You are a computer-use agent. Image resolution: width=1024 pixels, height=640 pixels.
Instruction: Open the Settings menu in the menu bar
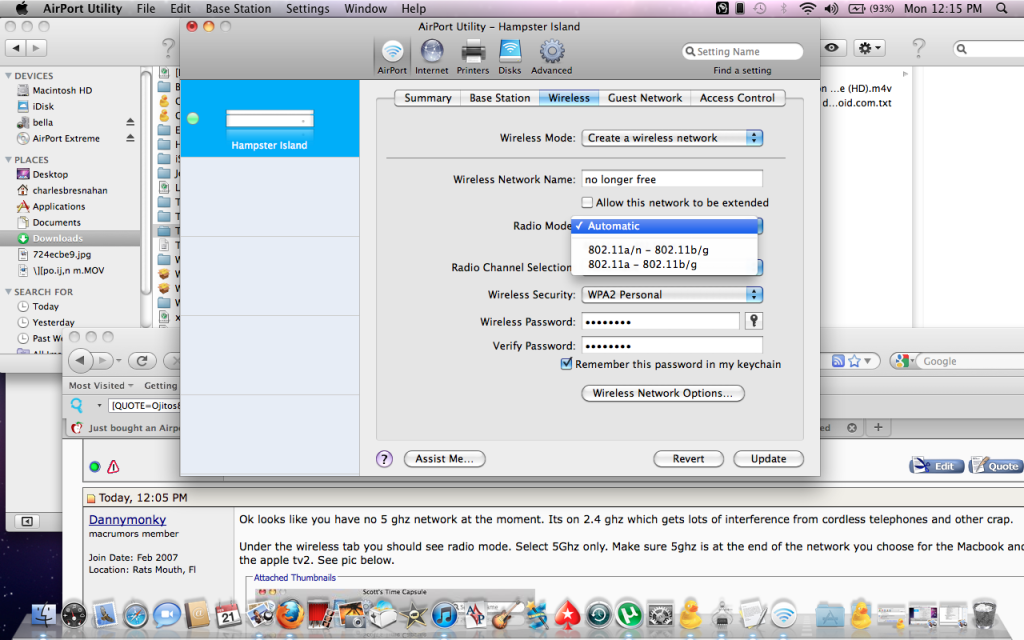307,8
